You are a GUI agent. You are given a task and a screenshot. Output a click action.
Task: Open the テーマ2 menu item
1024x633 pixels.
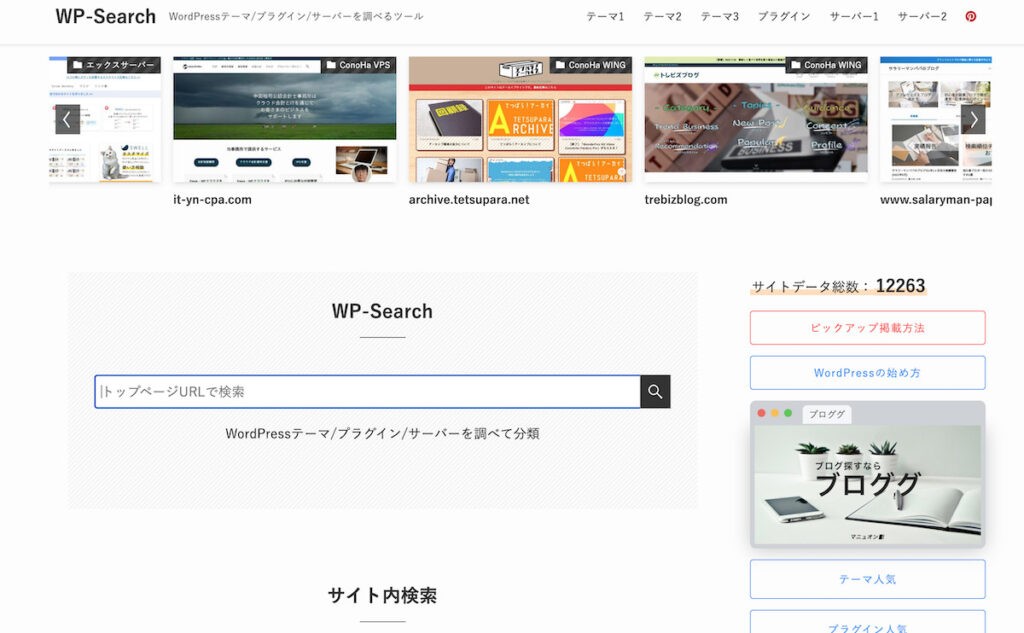[x=662, y=16]
